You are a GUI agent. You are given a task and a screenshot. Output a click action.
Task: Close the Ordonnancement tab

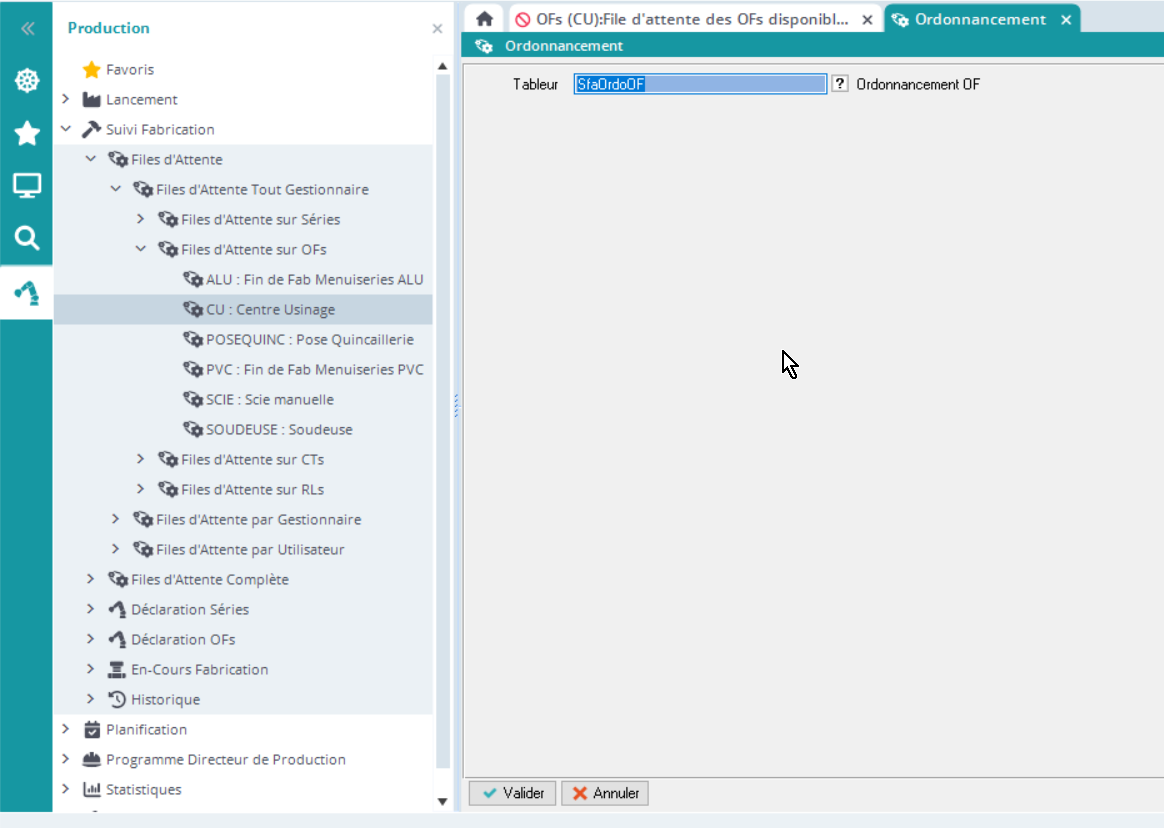click(x=1066, y=19)
